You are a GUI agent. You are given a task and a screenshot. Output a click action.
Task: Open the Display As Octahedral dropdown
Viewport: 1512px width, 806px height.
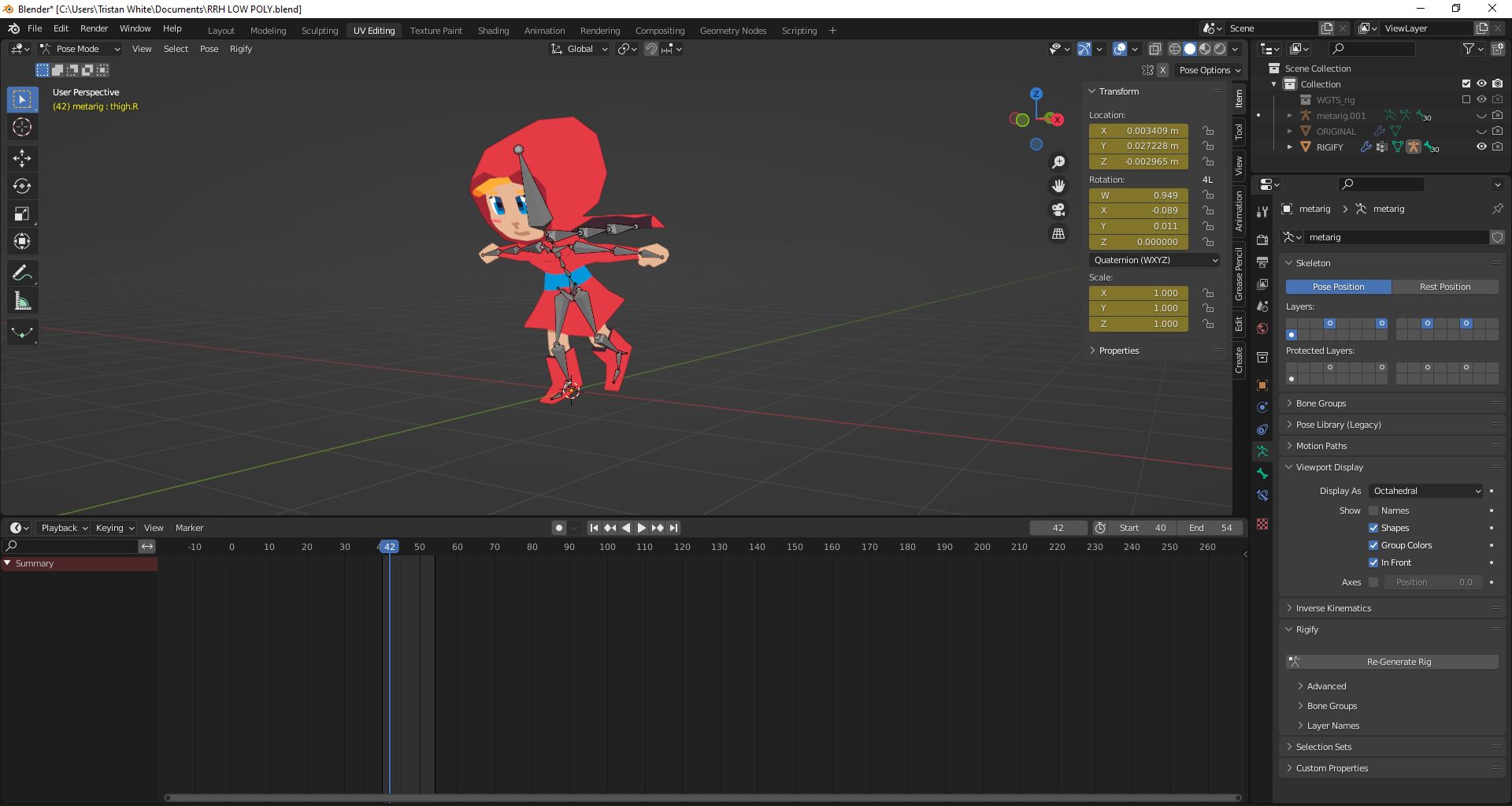point(1426,491)
